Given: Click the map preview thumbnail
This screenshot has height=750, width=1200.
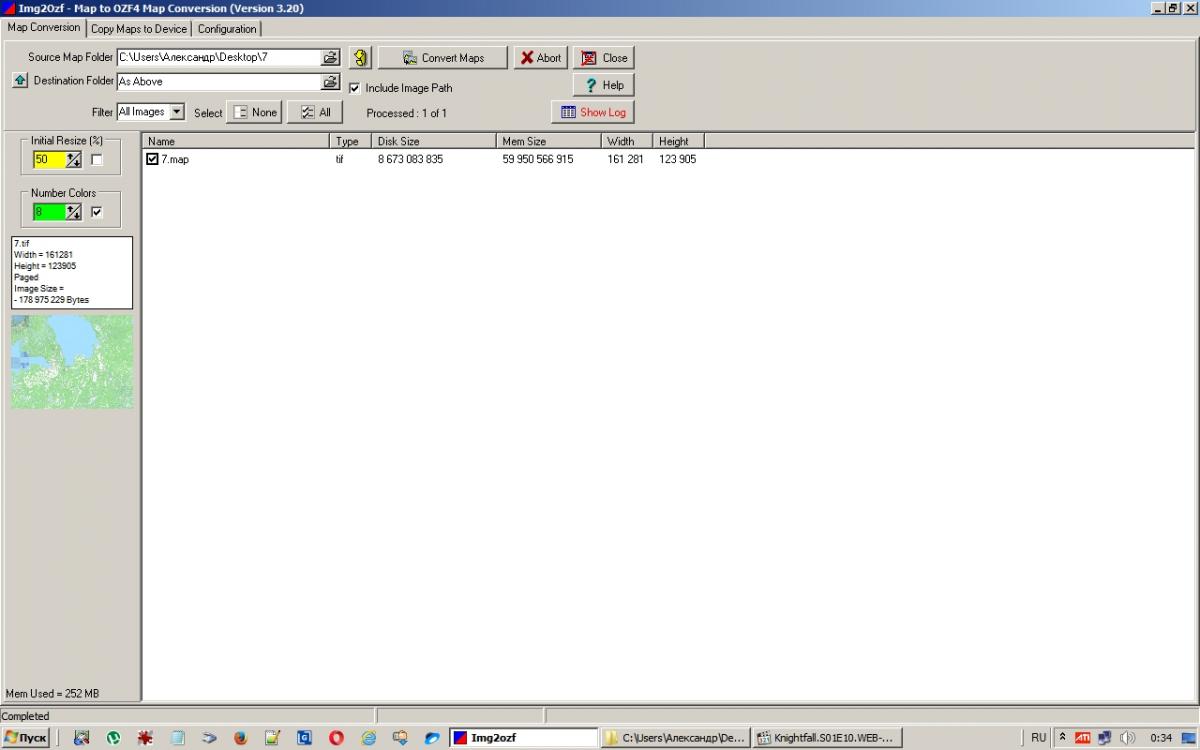Looking at the screenshot, I should [x=72, y=361].
